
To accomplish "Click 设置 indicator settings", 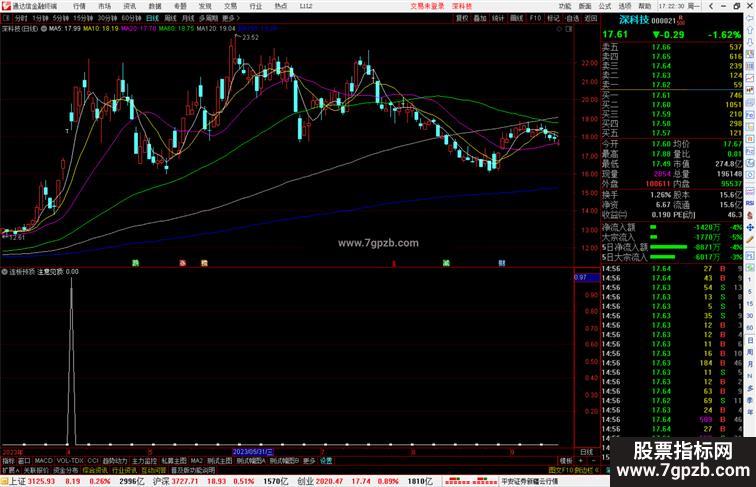I will (326, 461).
